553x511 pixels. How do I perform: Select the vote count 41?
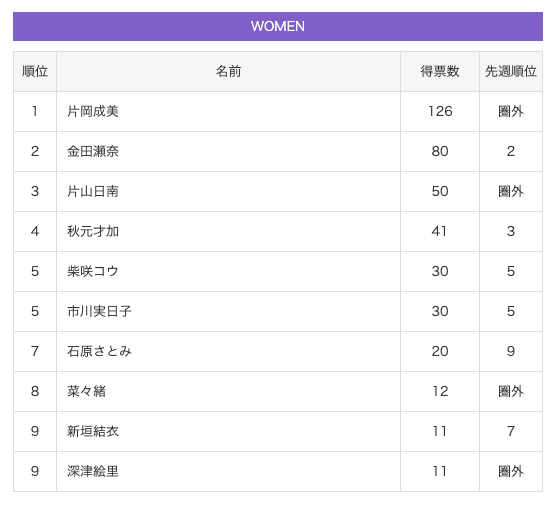coord(439,231)
